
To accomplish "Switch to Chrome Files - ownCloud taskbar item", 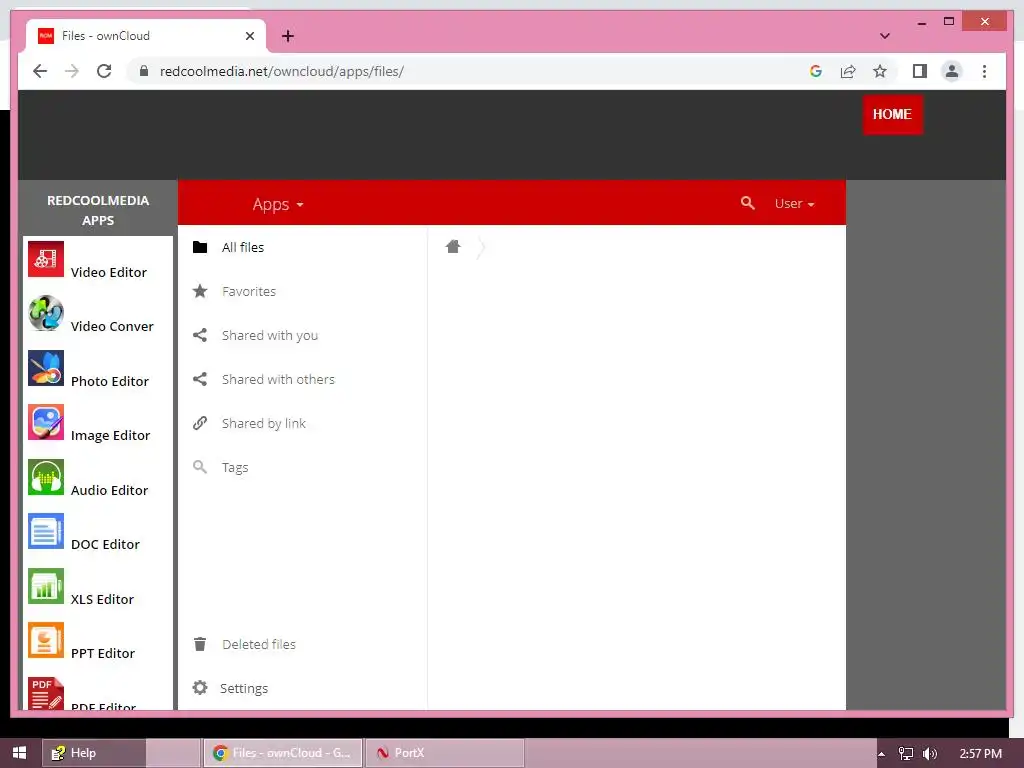I will [x=283, y=753].
